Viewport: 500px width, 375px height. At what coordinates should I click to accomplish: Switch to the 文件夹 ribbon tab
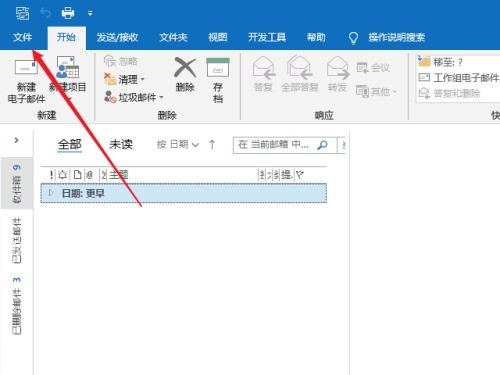tap(173, 37)
